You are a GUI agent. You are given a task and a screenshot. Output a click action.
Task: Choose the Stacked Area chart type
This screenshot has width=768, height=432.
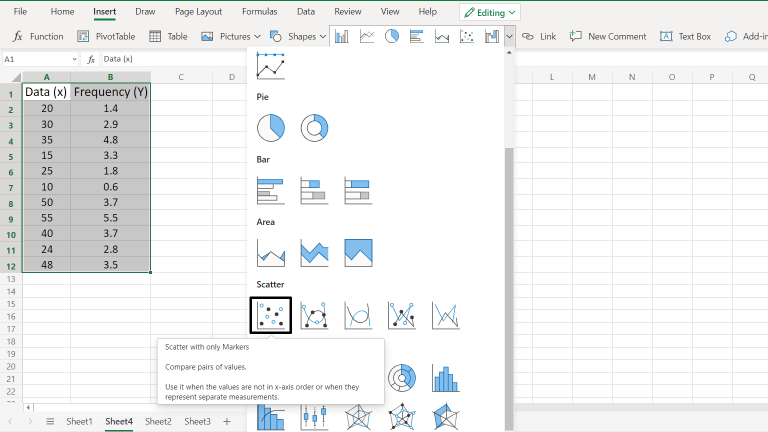tap(314, 253)
